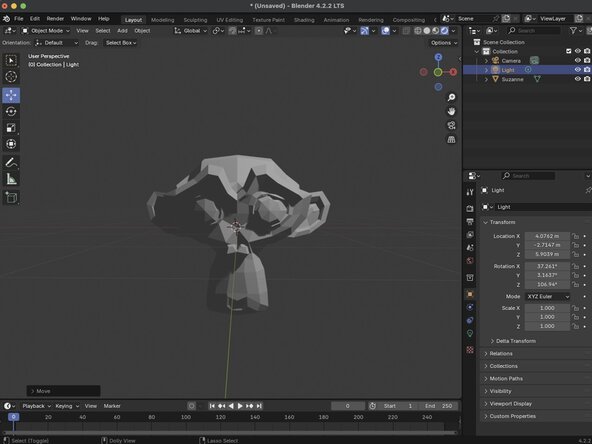Open the View Layer properties tab

470,234
